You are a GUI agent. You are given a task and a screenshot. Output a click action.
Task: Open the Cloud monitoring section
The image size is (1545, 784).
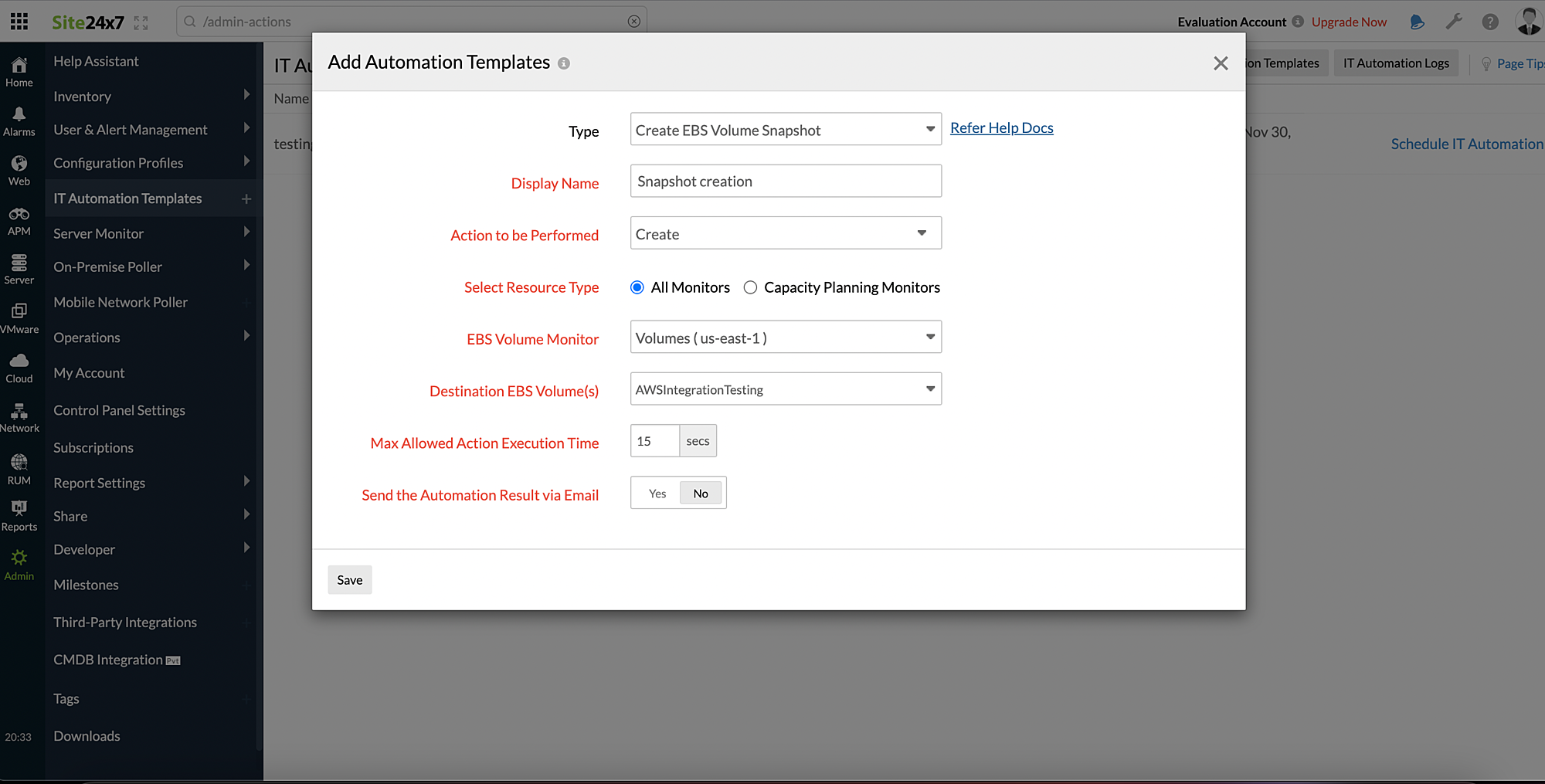(x=19, y=365)
